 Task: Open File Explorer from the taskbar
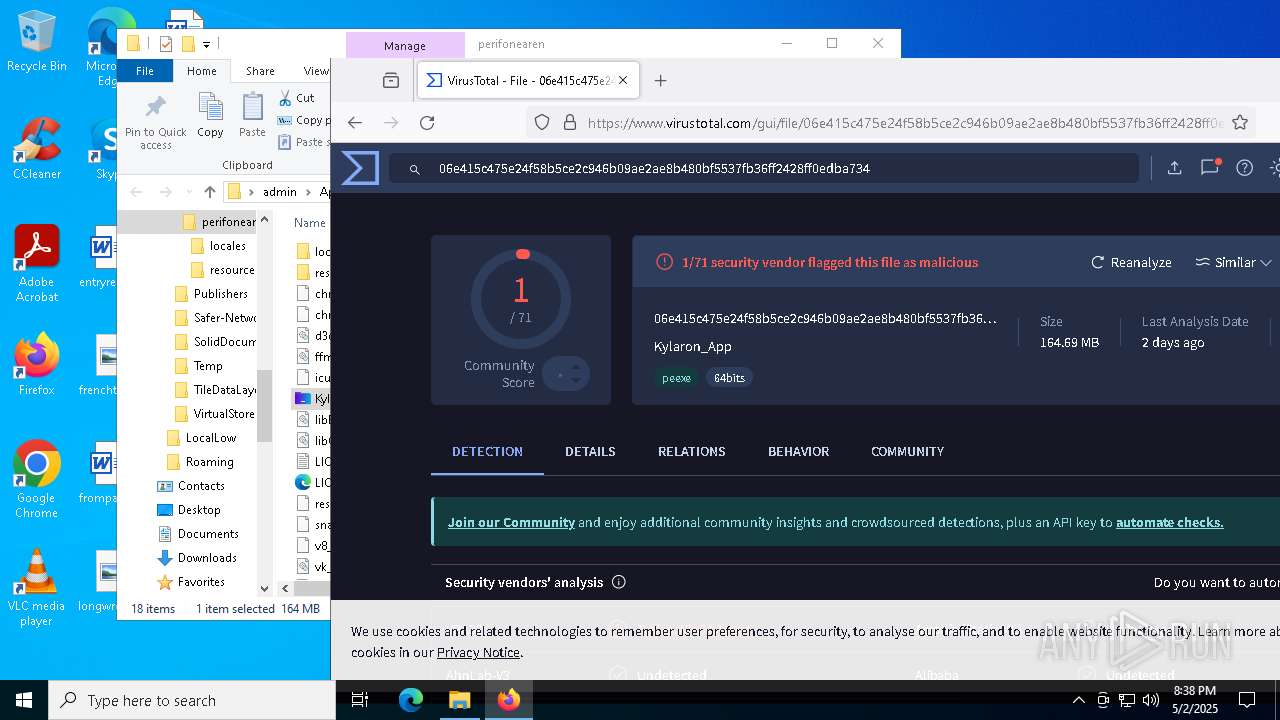459,700
